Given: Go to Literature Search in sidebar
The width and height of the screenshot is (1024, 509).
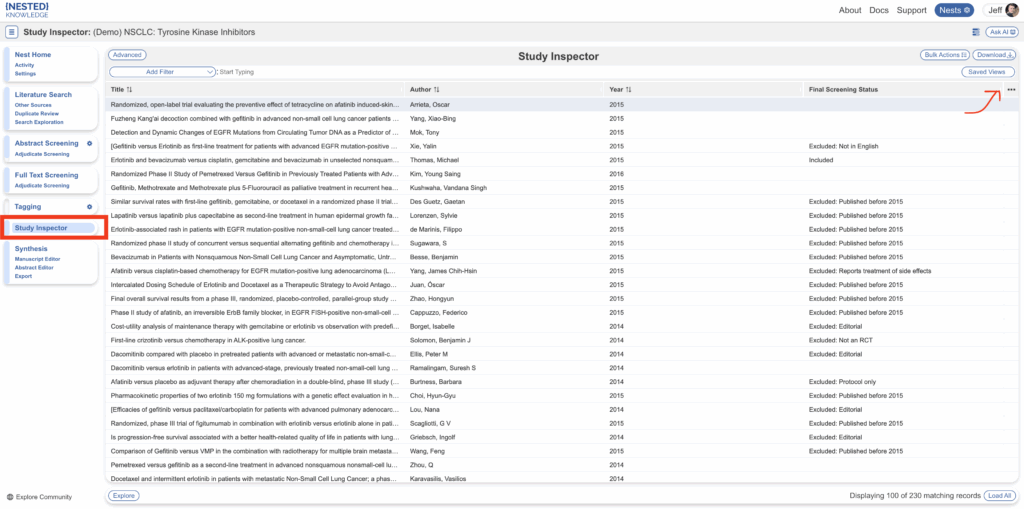Looking at the screenshot, I should pyautogui.click(x=43, y=95).
